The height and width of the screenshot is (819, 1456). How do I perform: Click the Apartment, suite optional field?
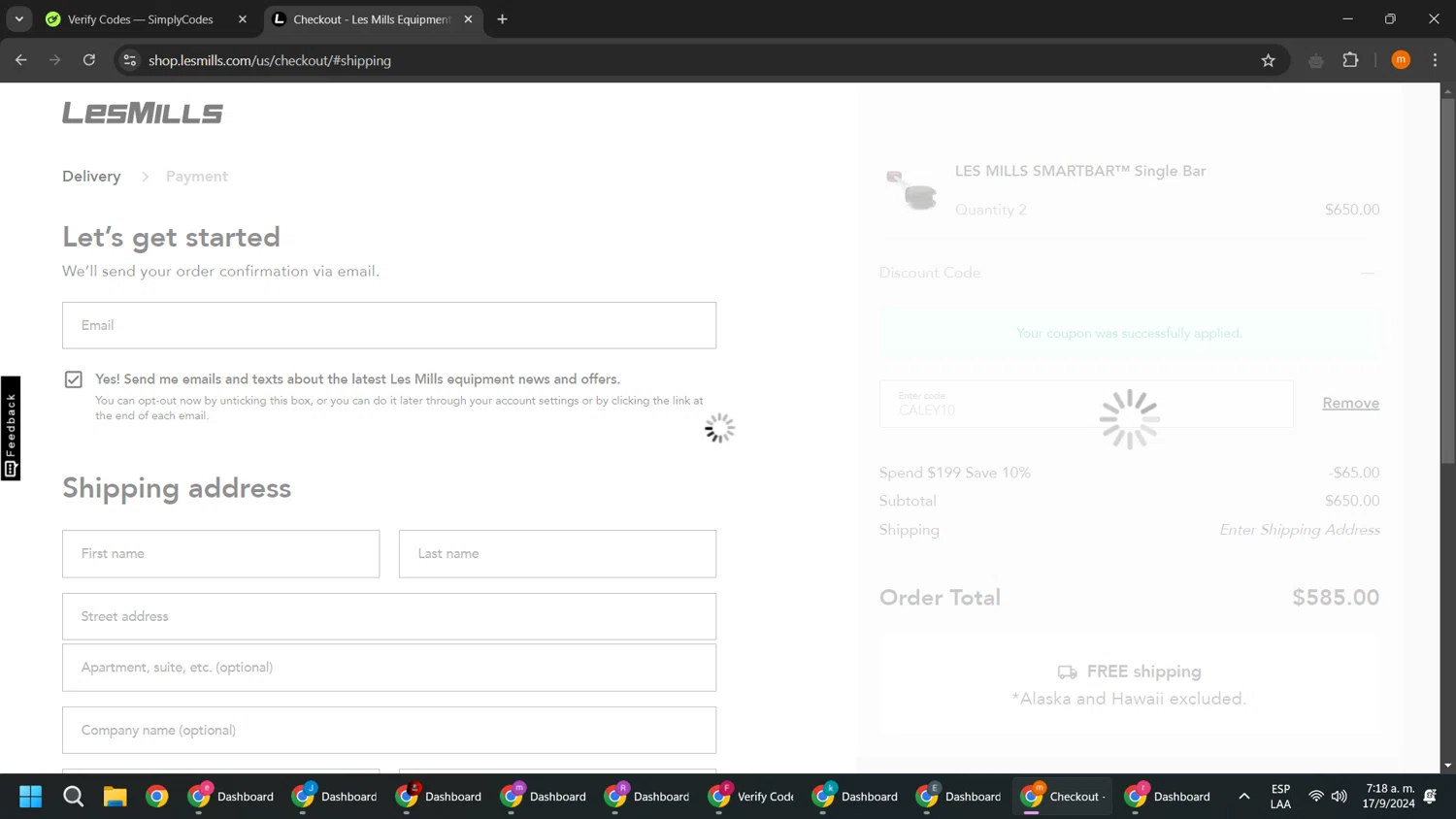[389, 668]
